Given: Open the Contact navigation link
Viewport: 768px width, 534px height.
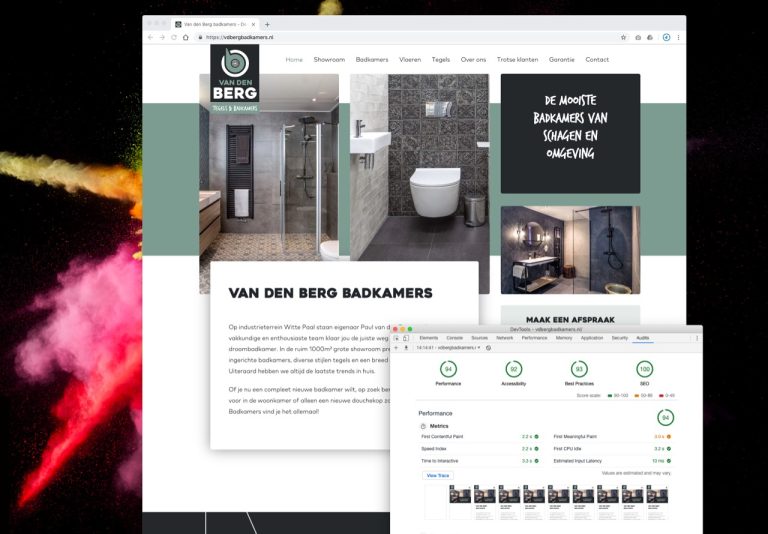Looking at the screenshot, I should [597, 60].
